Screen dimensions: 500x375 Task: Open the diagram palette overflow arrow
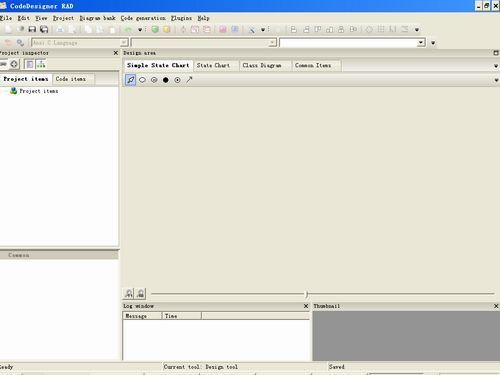click(x=496, y=80)
